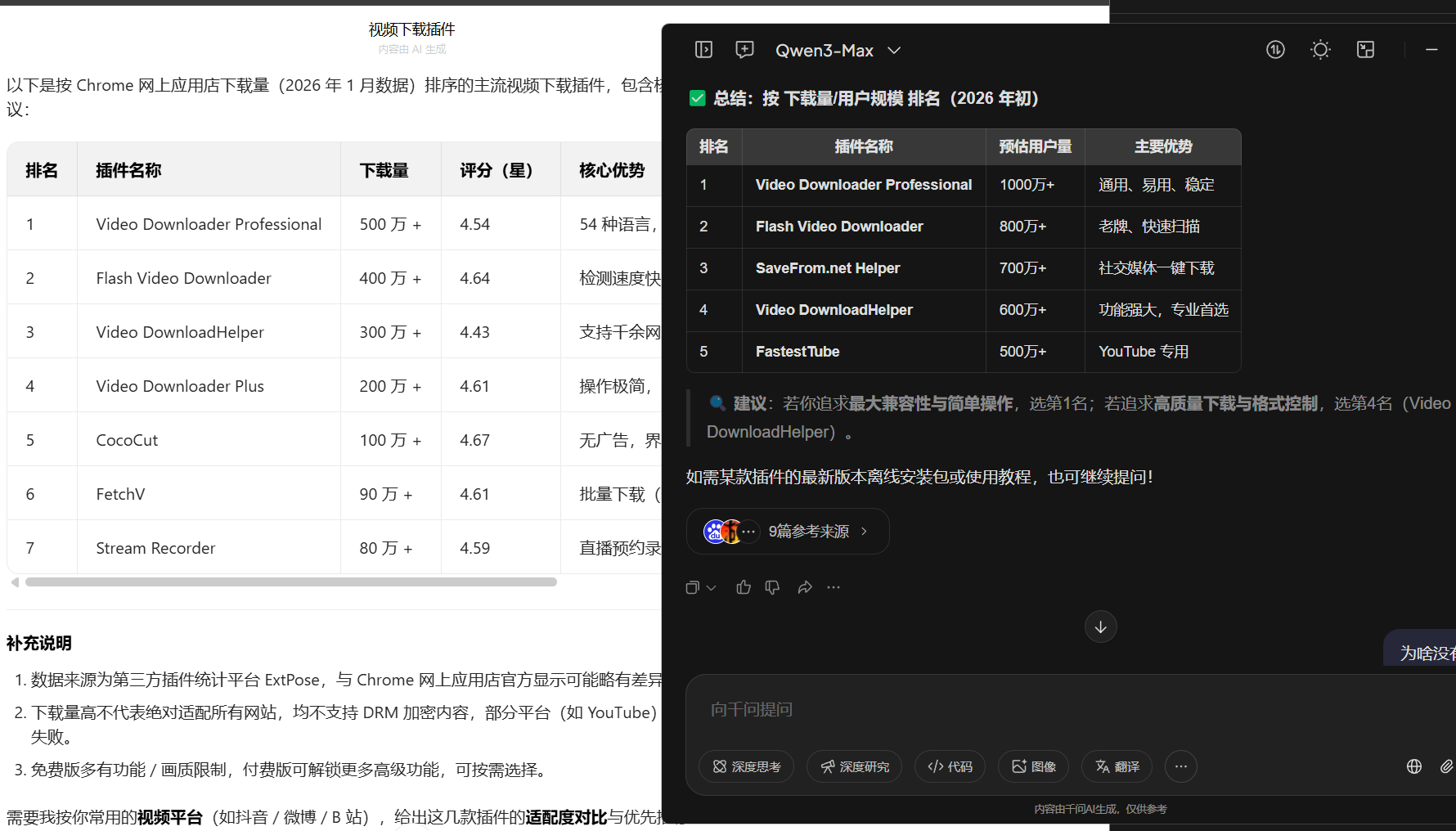This screenshot has height=831, width=1456.
Task: Open the 9篇参考来源 sources list
Action: click(788, 532)
